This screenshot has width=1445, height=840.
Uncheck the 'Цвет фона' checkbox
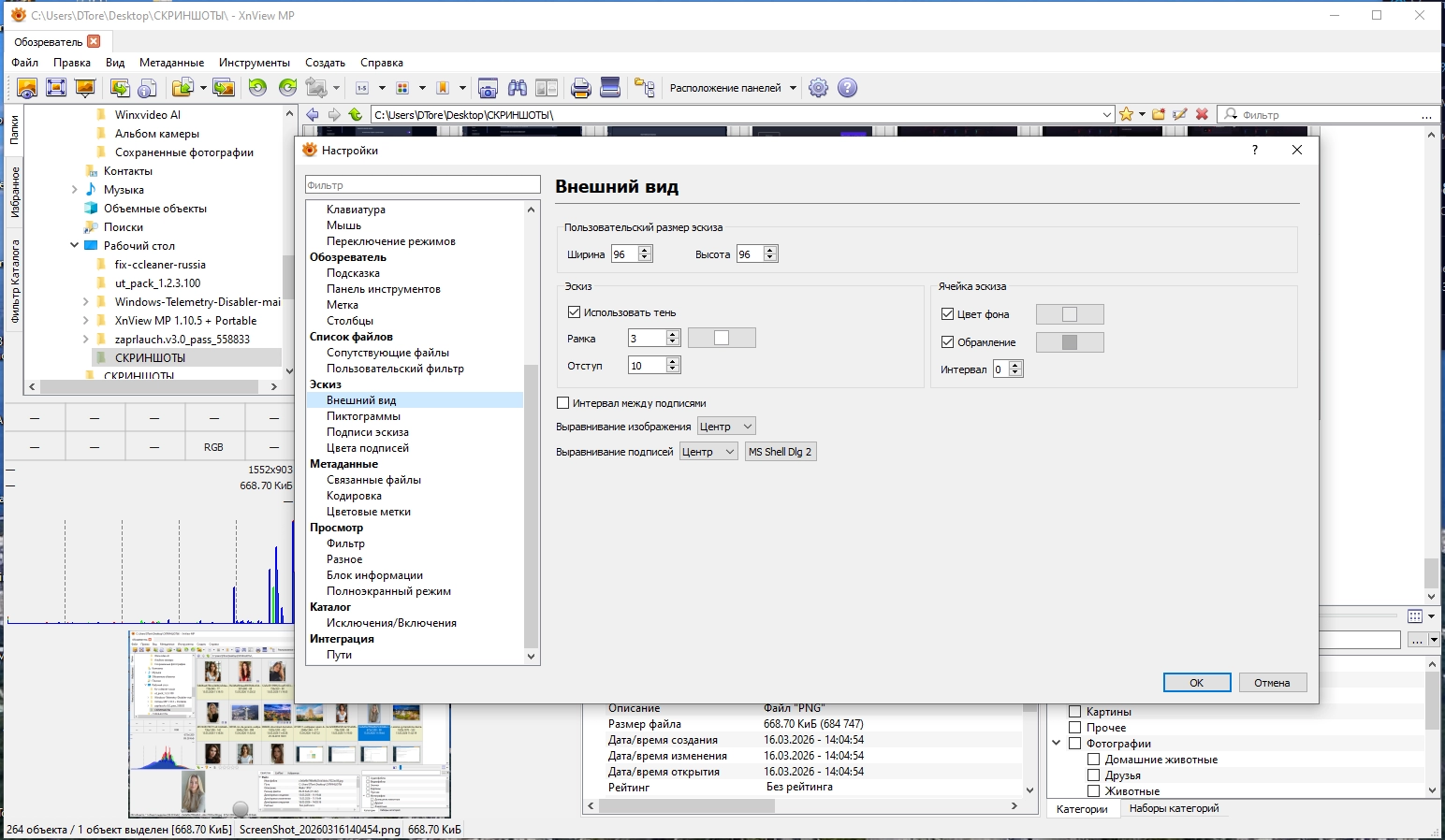[947, 314]
